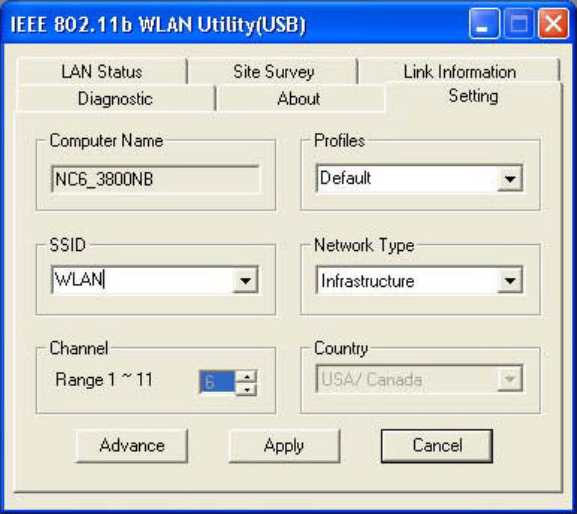
Task: Expand the Profiles dropdown arrow
Action: [510, 179]
